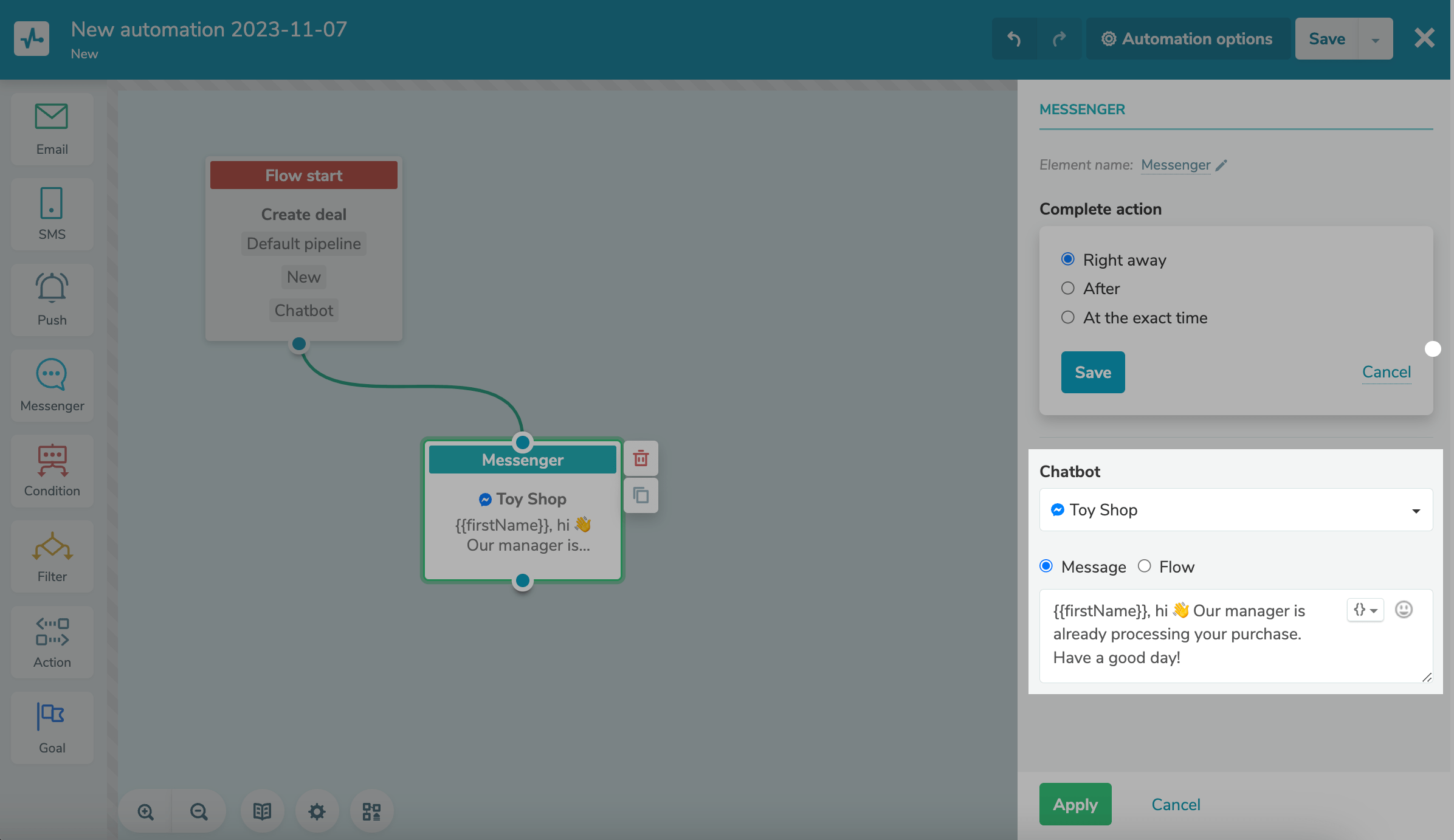Select the Condition element in sidebar
The height and width of the screenshot is (840, 1454).
(52, 471)
